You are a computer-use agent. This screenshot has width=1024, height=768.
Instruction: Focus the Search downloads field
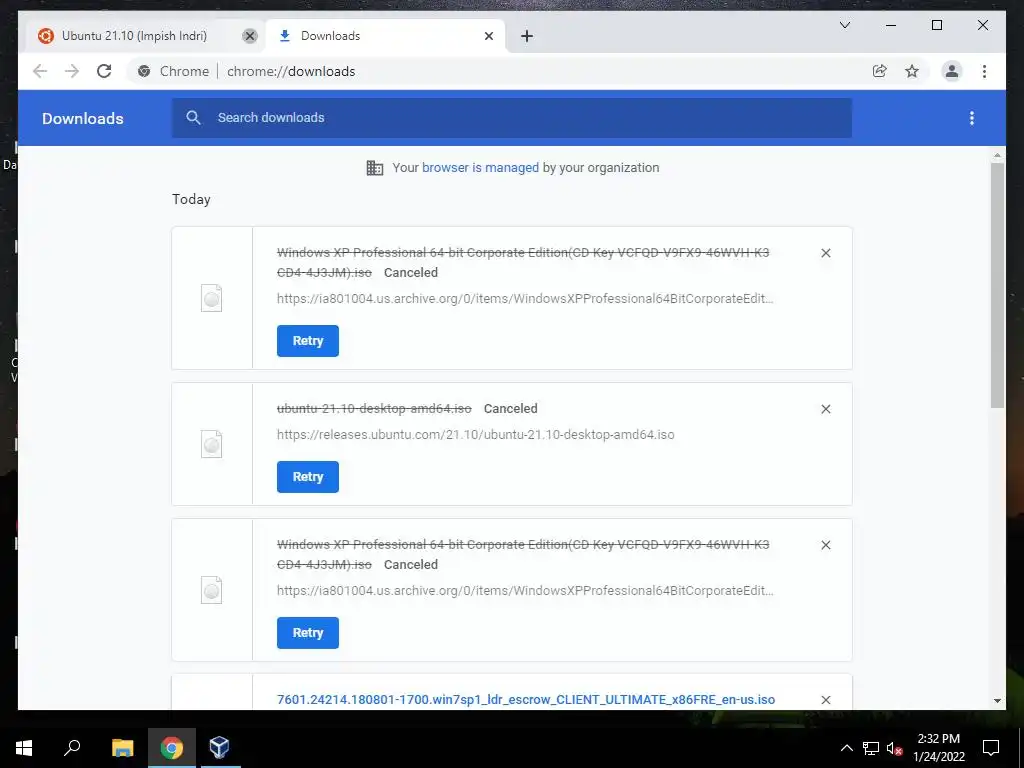[512, 118]
